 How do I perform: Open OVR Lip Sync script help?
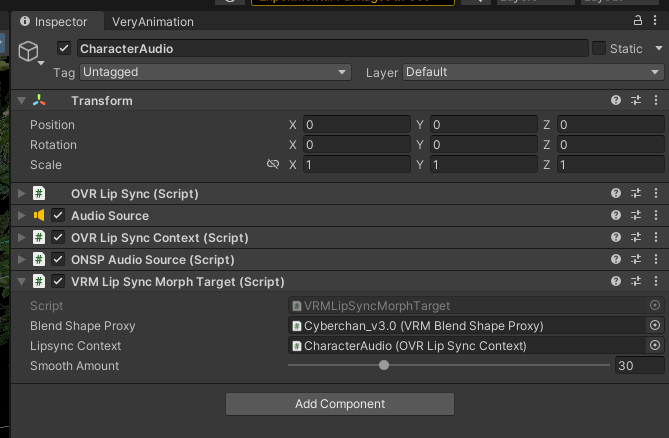tap(616, 193)
